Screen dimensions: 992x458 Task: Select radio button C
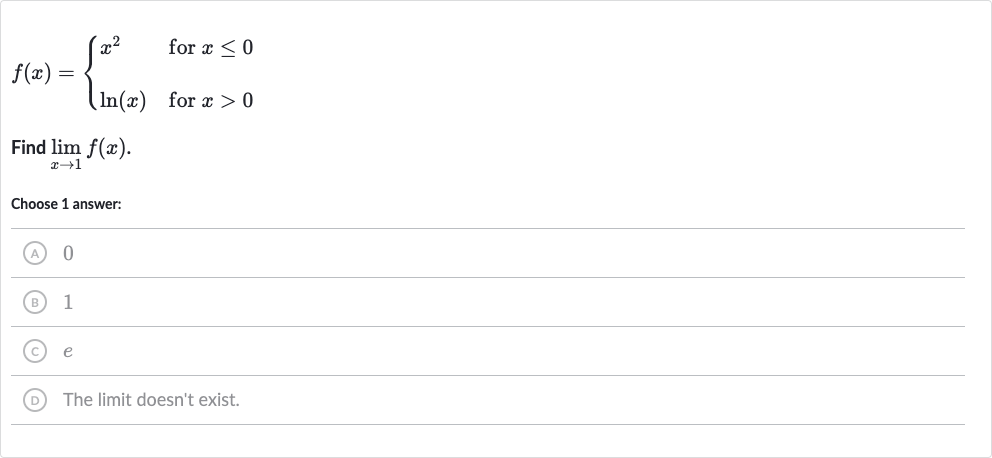tap(35, 351)
